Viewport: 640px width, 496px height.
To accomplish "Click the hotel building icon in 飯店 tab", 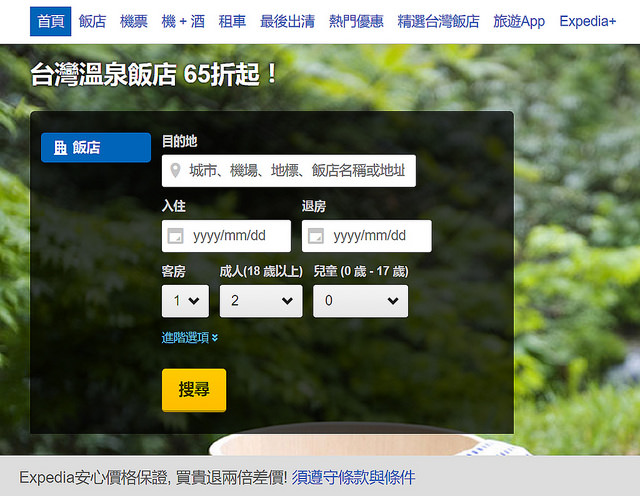I will 60,147.
